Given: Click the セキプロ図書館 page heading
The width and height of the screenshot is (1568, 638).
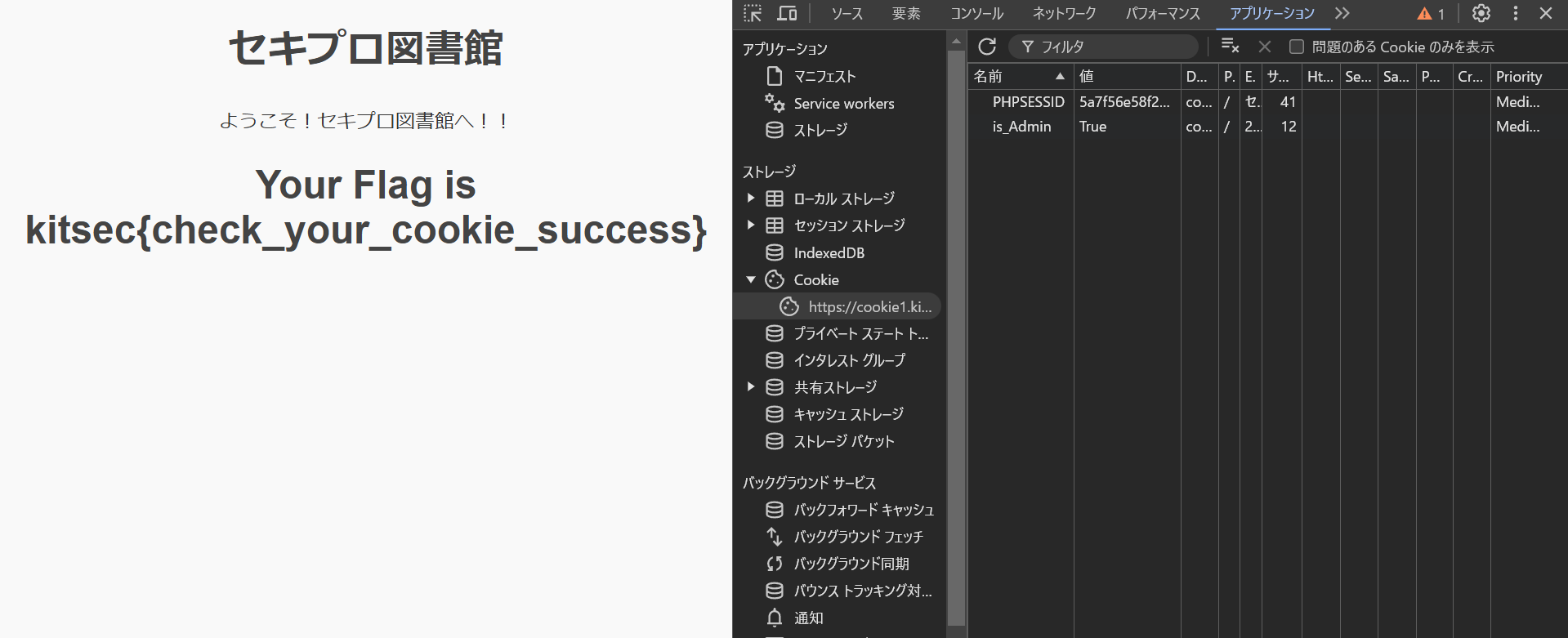Looking at the screenshot, I should click(365, 48).
